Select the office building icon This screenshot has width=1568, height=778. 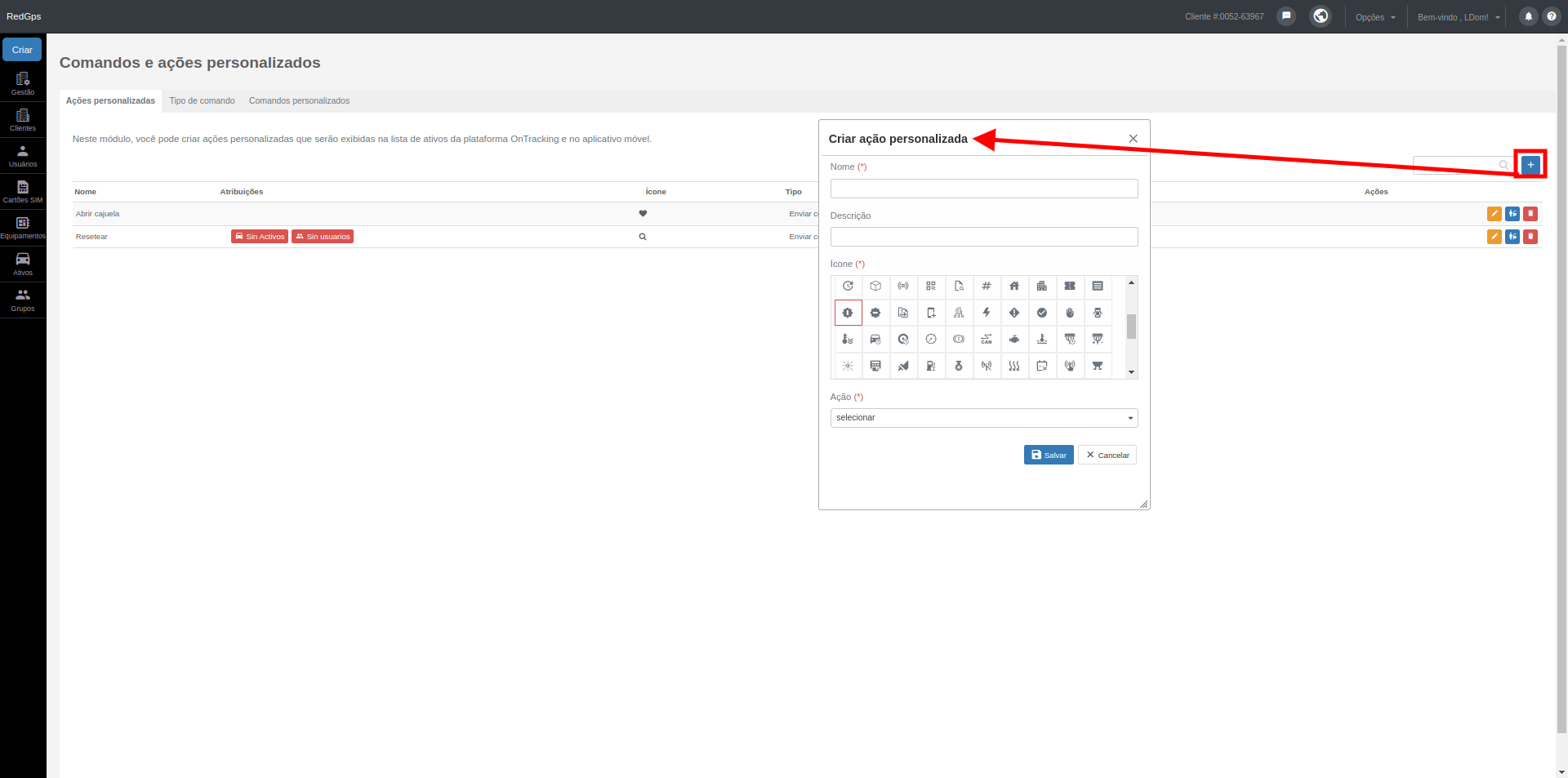pyautogui.click(x=1042, y=287)
